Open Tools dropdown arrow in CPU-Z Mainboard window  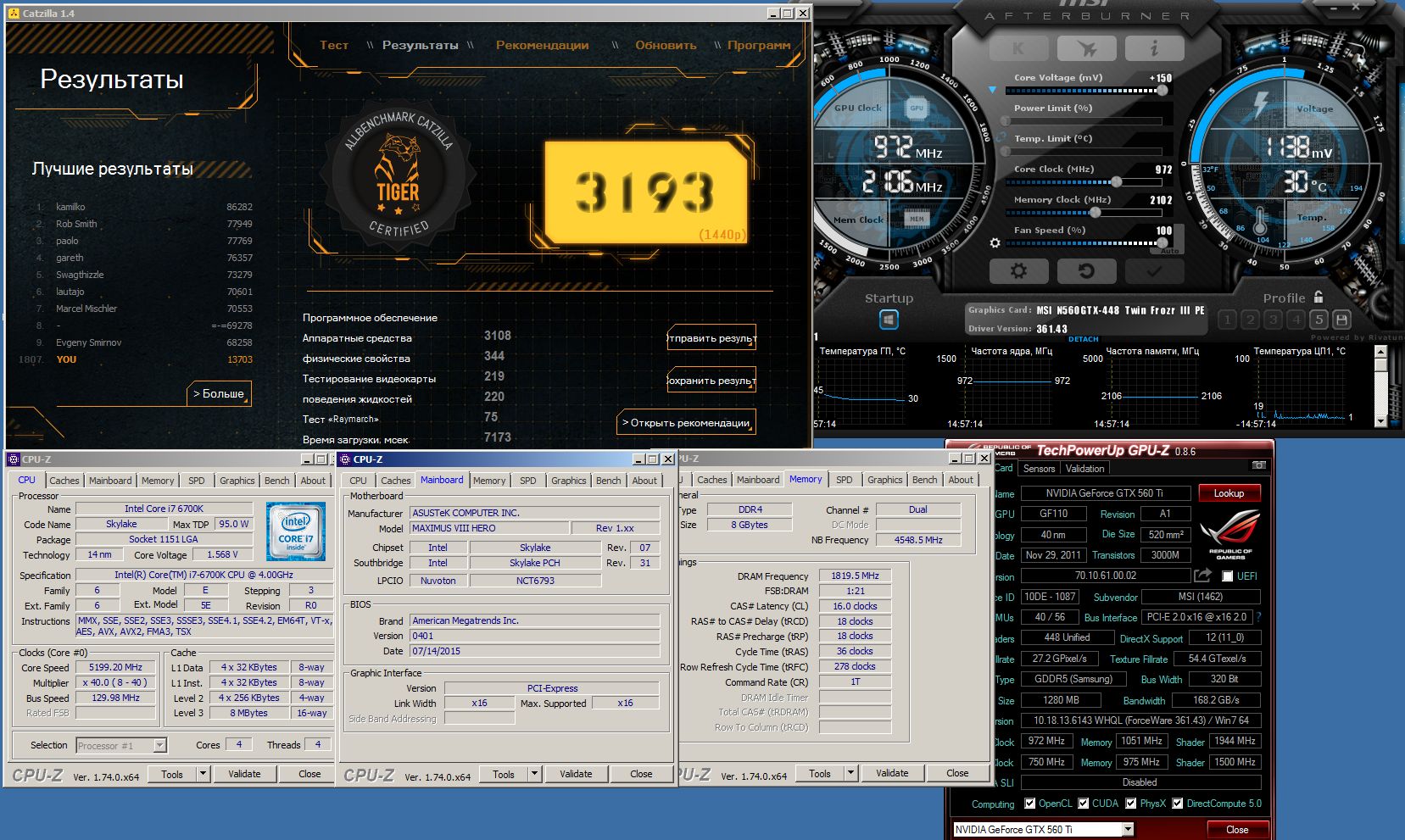click(534, 774)
